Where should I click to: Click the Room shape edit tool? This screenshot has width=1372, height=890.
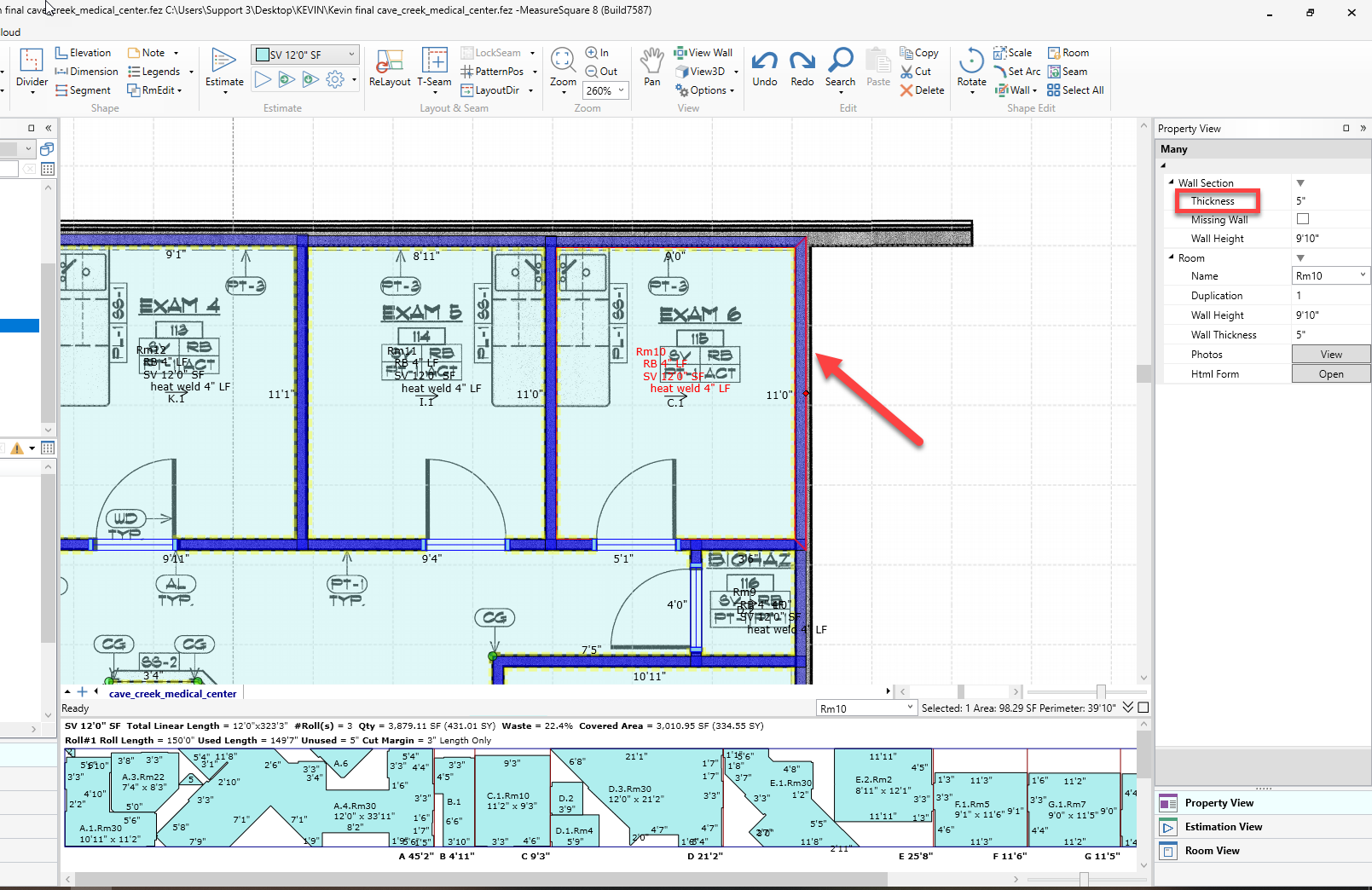tap(1068, 53)
